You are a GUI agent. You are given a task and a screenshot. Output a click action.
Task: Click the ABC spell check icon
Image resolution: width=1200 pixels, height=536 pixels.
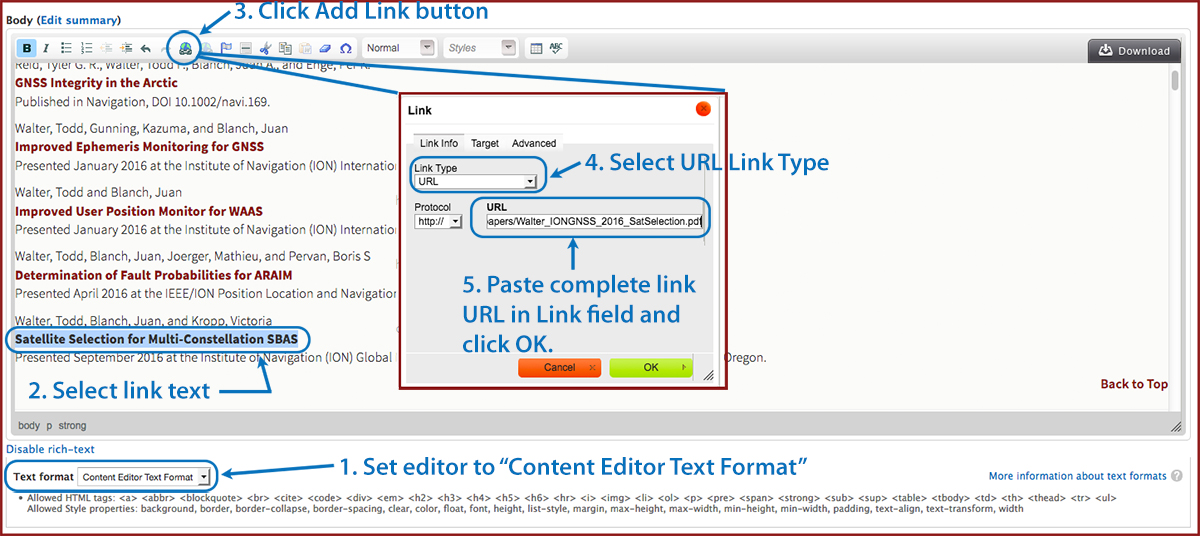click(556, 48)
